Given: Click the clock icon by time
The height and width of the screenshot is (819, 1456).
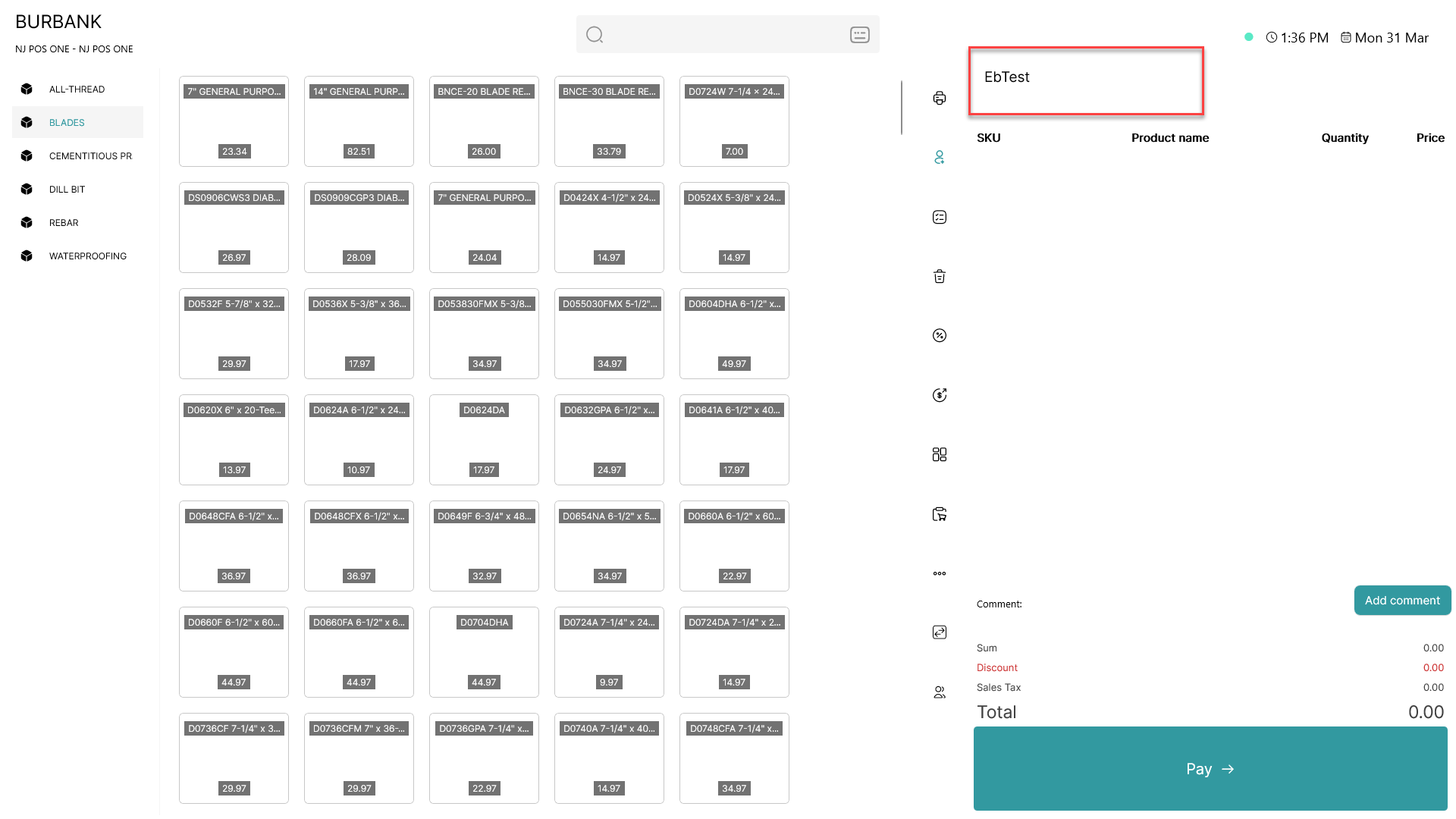Looking at the screenshot, I should (x=1272, y=37).
